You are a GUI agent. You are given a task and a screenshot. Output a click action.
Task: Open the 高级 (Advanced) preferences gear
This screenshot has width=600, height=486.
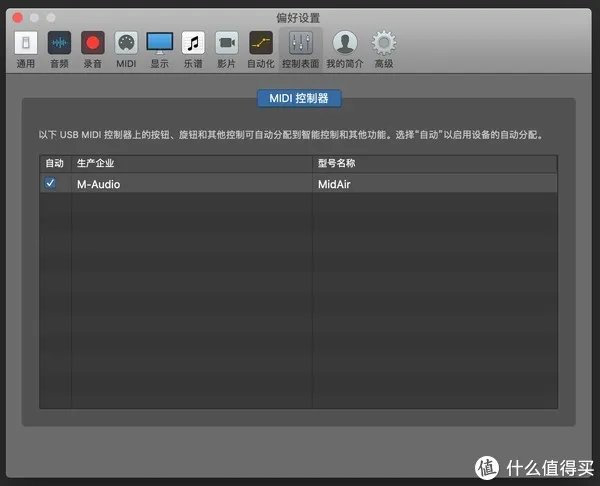click(x=384, y=50)
